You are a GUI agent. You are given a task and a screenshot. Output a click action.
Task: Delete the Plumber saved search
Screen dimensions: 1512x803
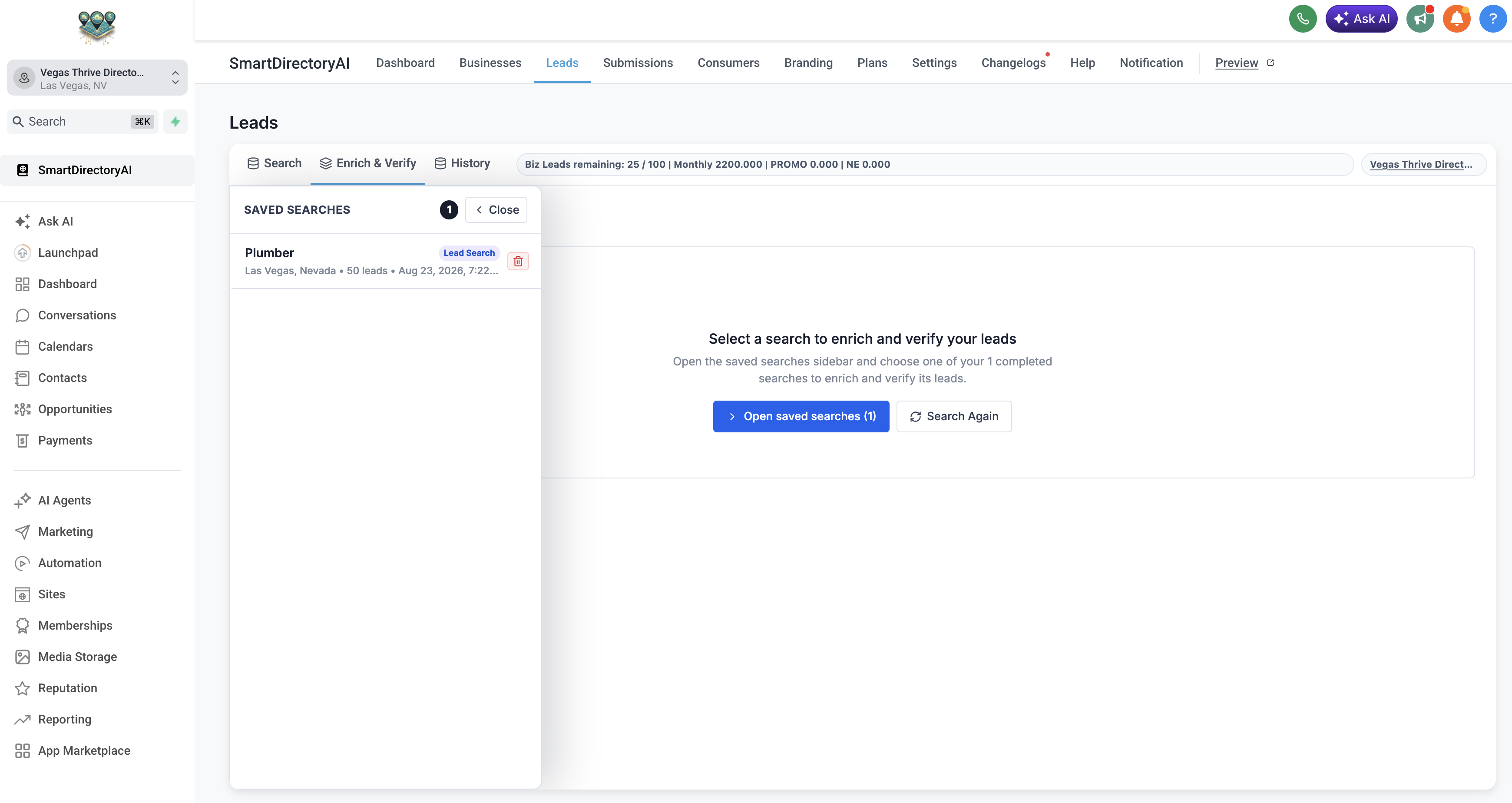[518, 261]
